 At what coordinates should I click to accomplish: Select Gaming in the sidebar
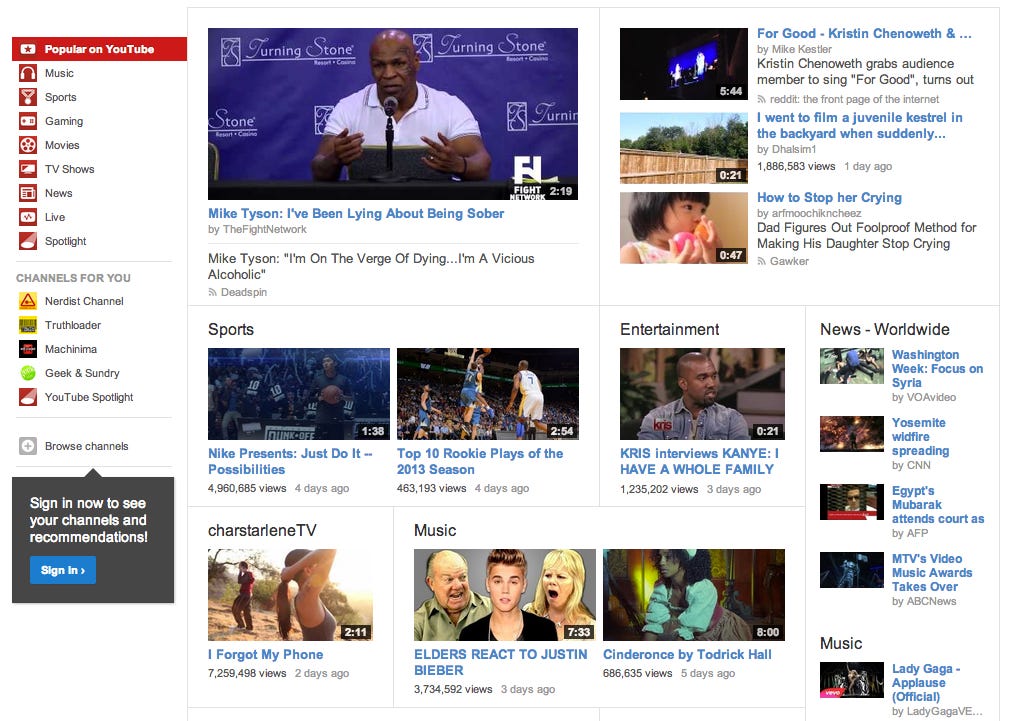click(64, 121)
